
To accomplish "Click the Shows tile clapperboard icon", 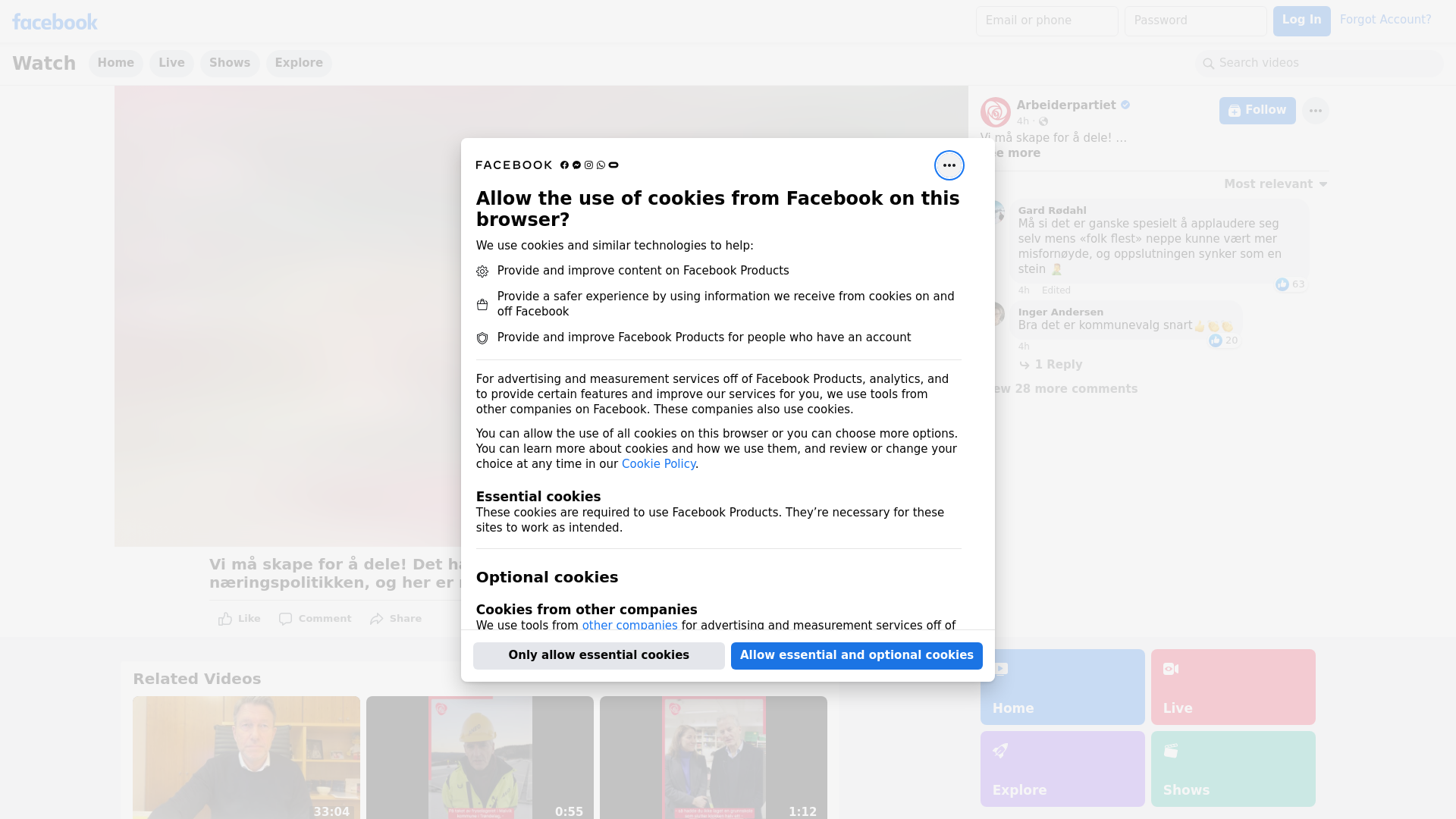I will [1171, 751].
